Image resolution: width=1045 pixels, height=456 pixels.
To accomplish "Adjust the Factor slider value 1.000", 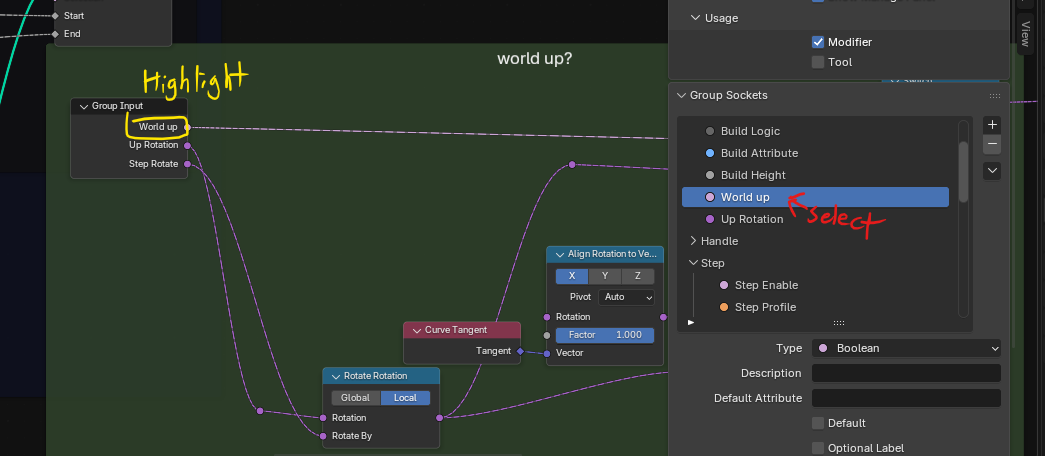I will pyautogui.click(x=605, y=335).
